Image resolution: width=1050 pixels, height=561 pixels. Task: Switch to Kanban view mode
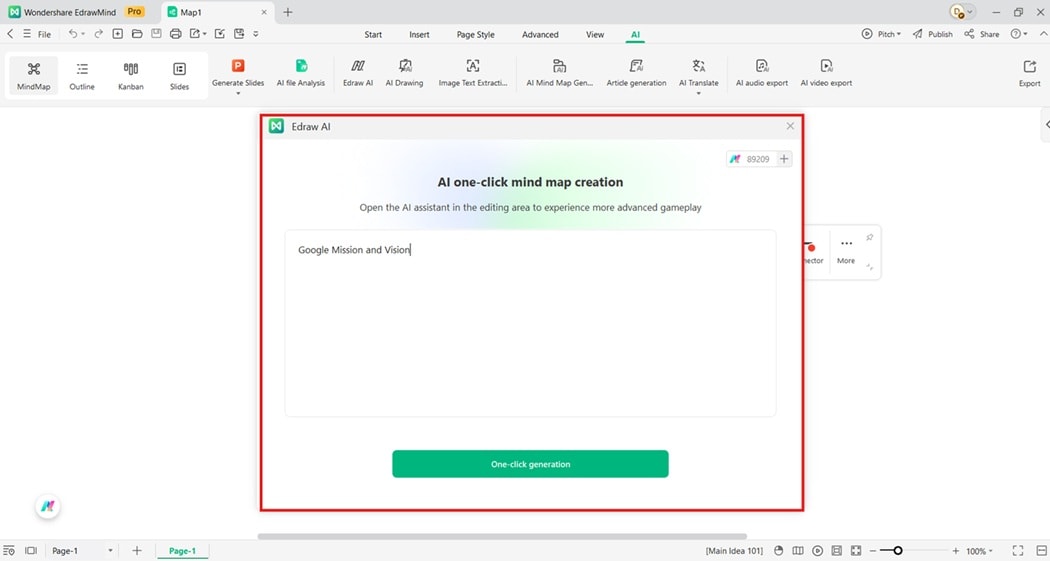(131, 76)
